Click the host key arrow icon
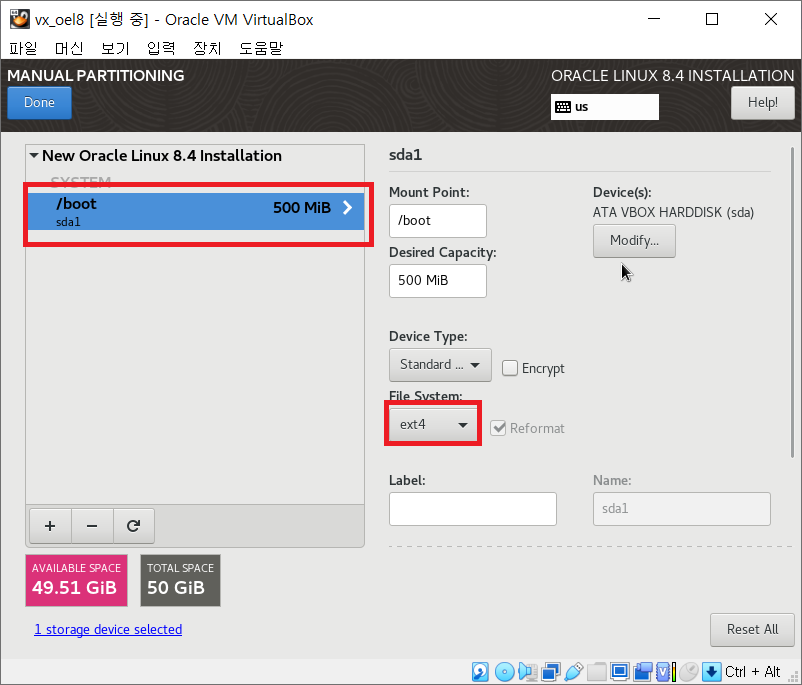This screenshot has width=802, height=685. click(711, 671)
